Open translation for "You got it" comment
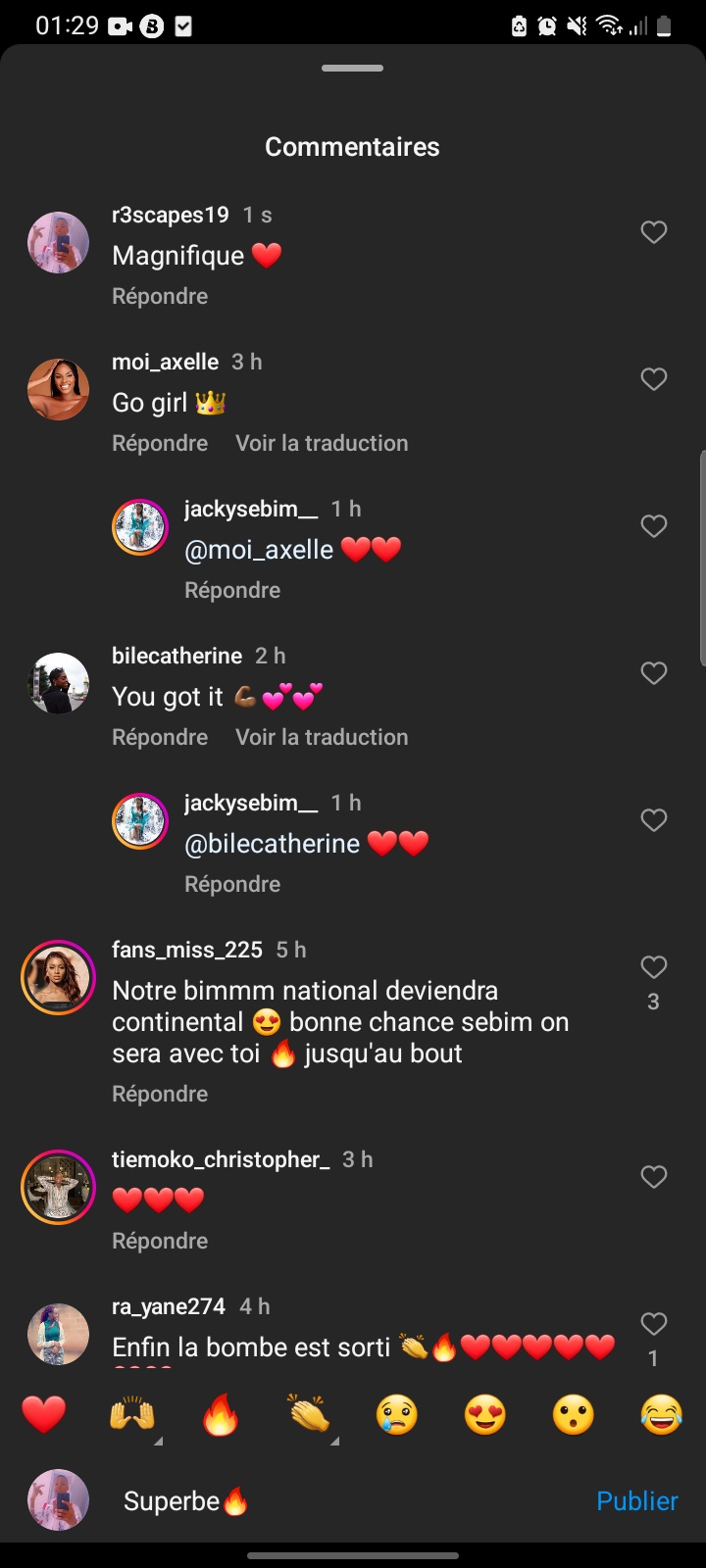 tap(322, 737)
